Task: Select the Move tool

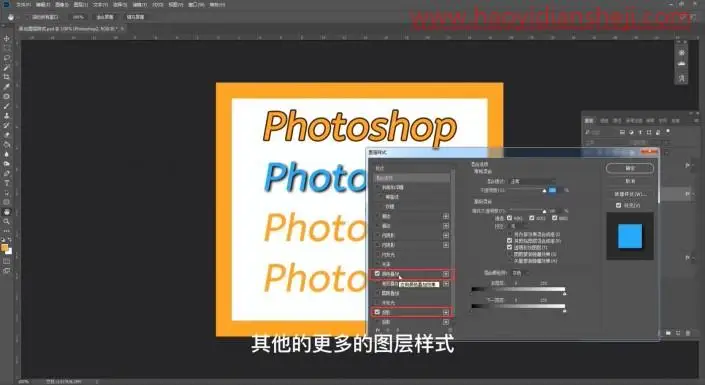Action: tap(6, 39)
